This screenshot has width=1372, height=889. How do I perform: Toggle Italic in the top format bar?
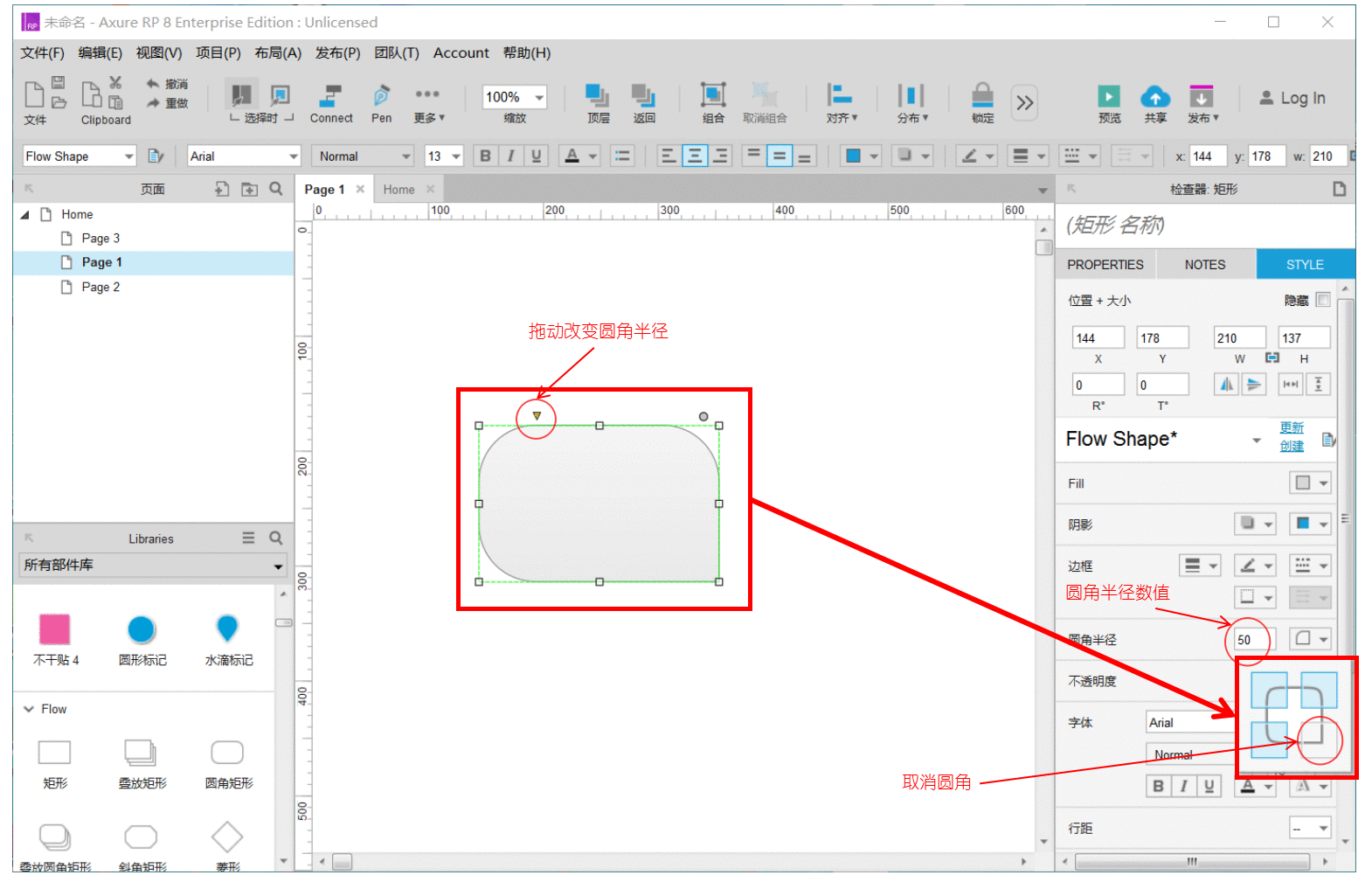pos(510,156)
